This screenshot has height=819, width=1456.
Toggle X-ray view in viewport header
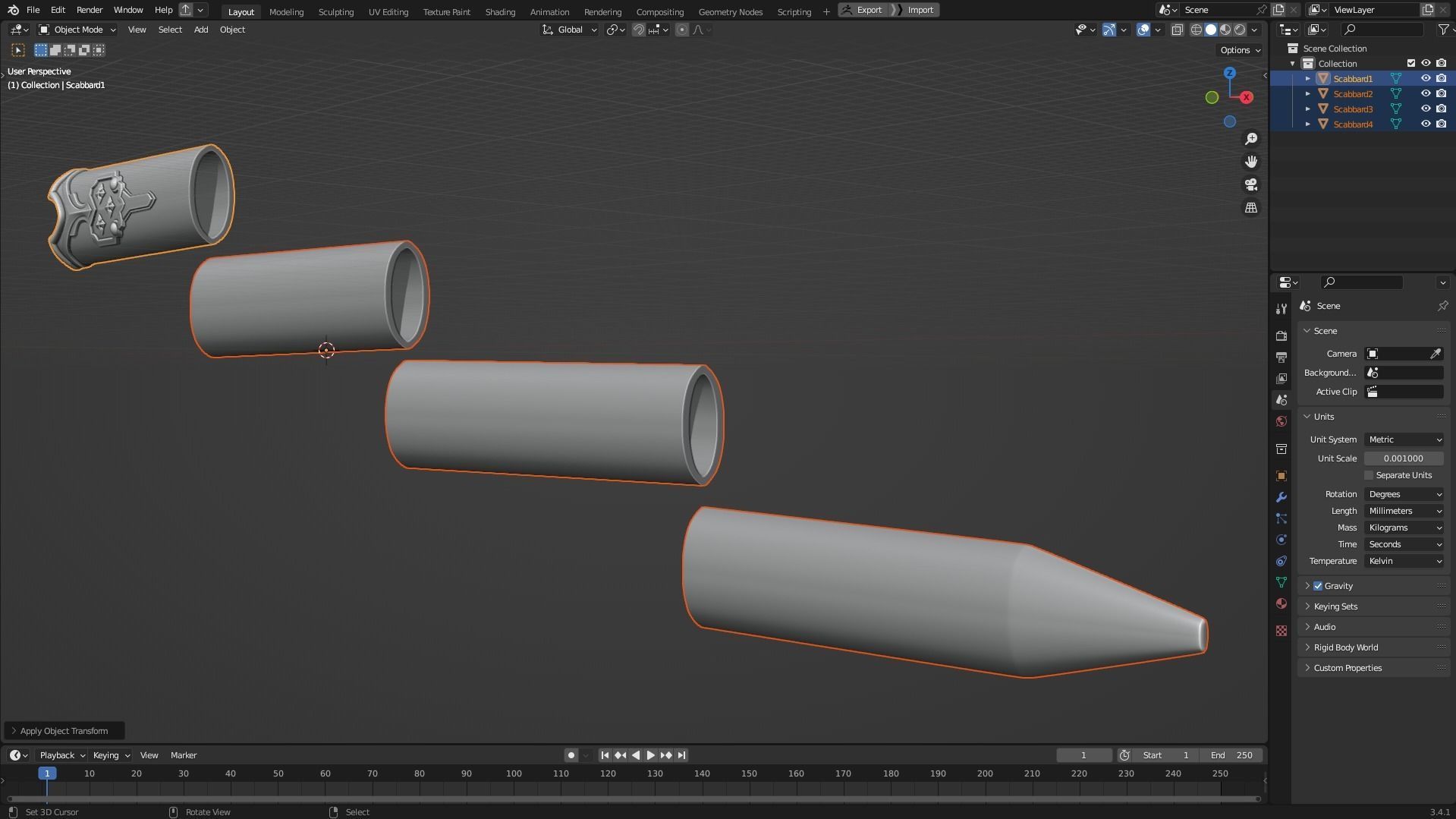[1177, 30]
